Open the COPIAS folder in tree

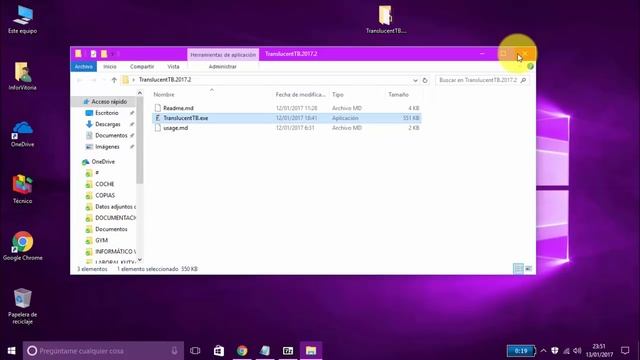pyautogui.click(x=105, y=196)
